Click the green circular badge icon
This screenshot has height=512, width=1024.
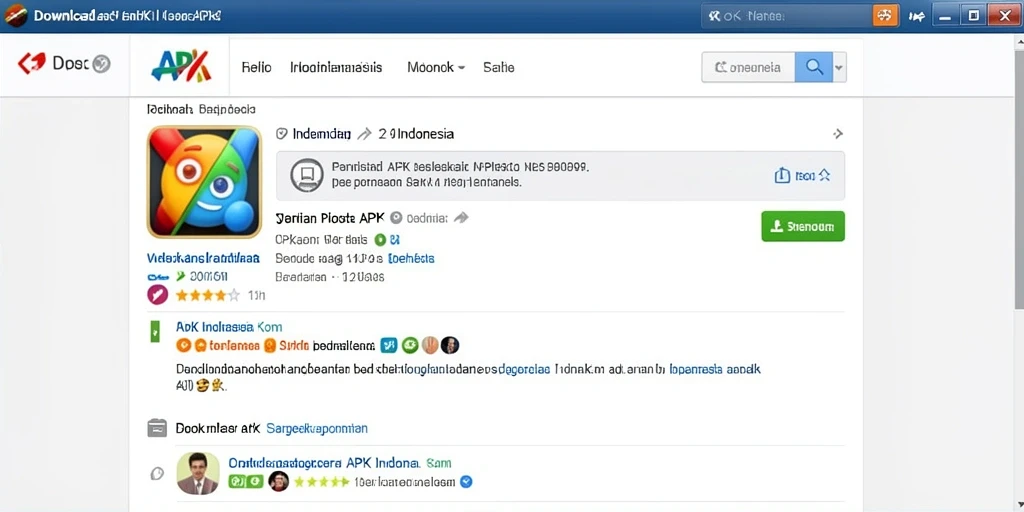coord(410,345)
